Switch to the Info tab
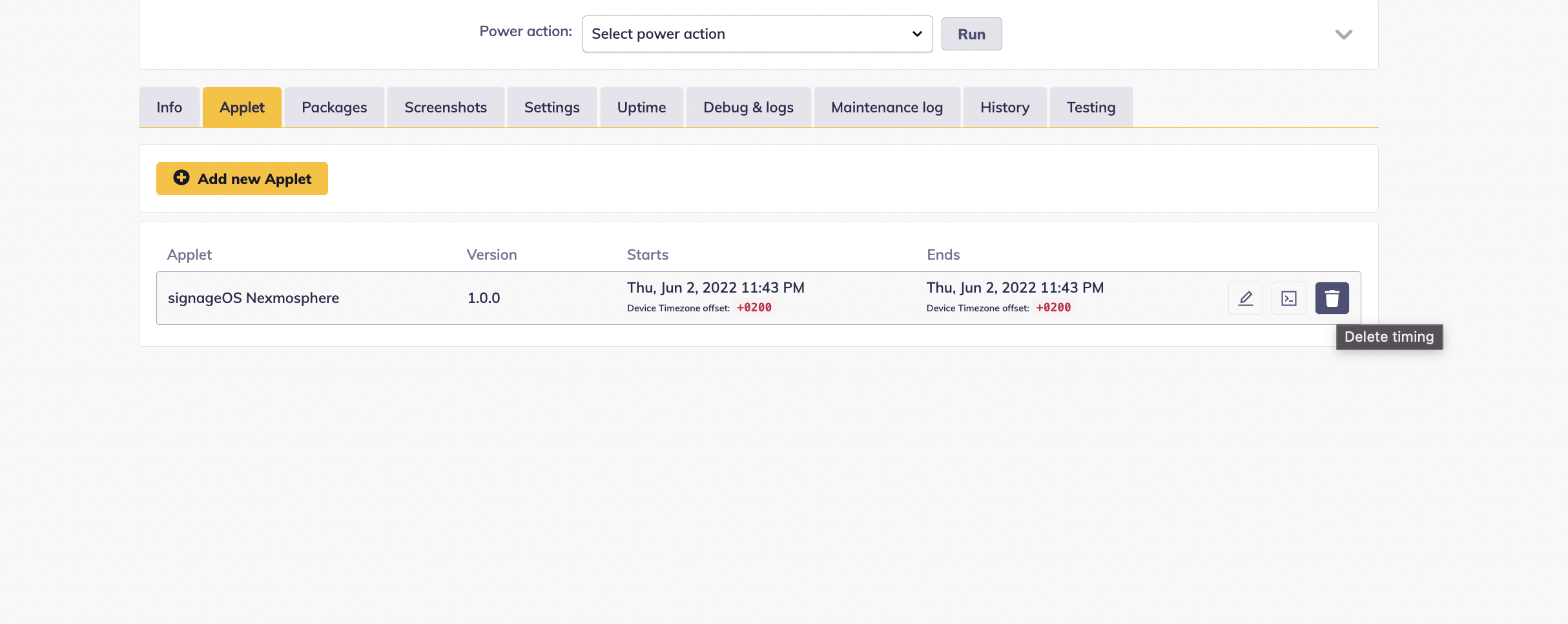 169,108
